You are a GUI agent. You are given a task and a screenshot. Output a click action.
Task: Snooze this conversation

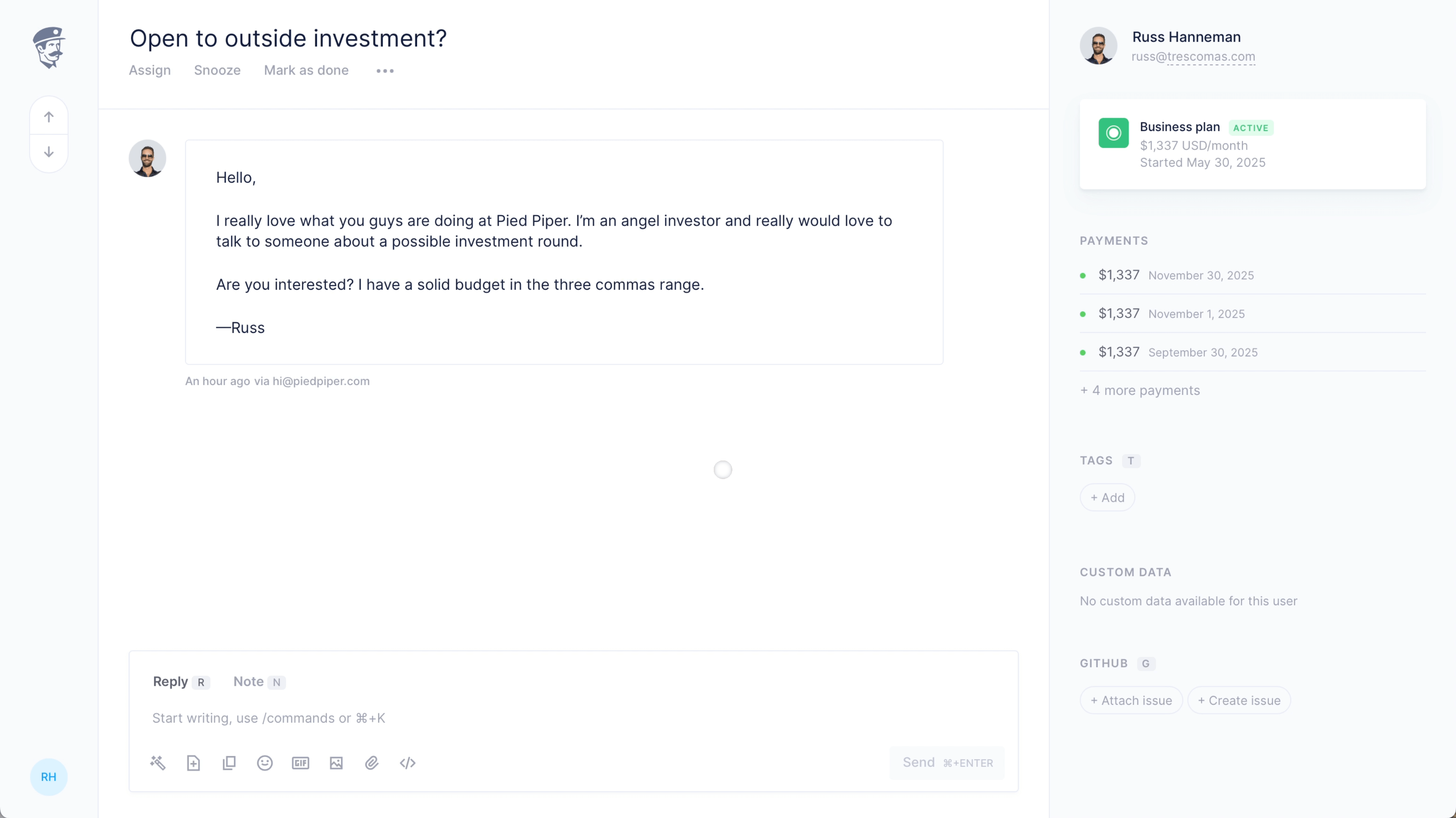[217, 70]
